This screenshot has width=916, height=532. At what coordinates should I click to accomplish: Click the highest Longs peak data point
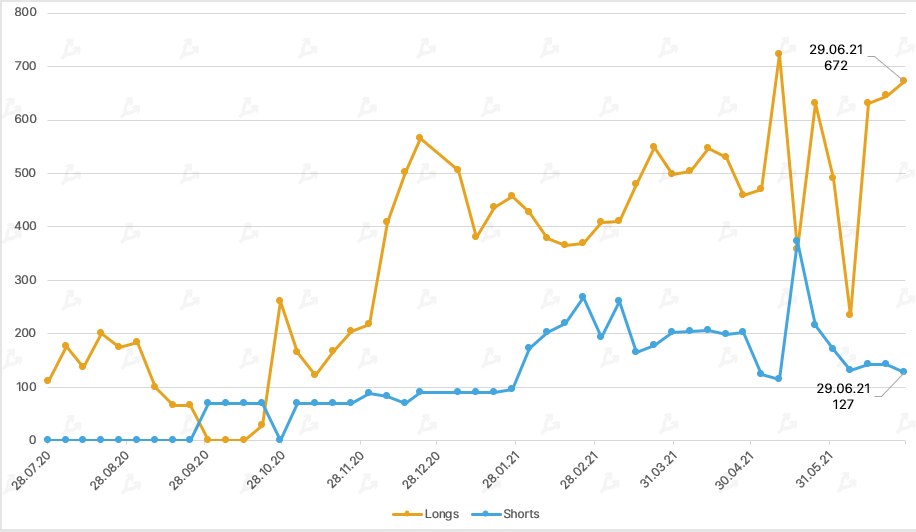pyautogui.click(x=778, y=53)
